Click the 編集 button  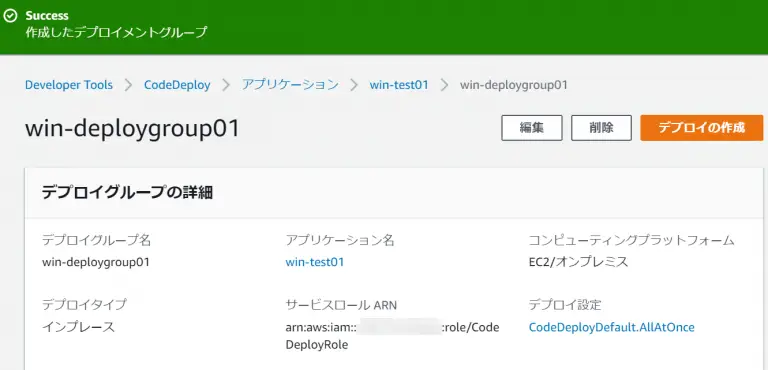tap(531, 128)
